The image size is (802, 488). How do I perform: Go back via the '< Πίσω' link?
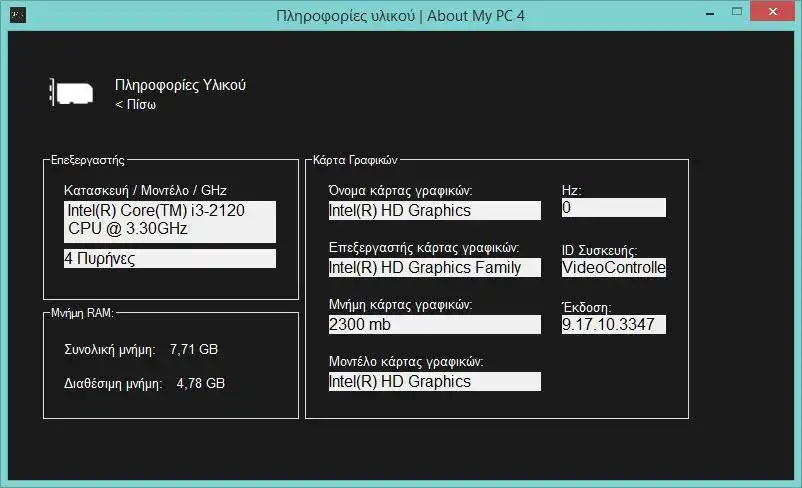point(136,104)
